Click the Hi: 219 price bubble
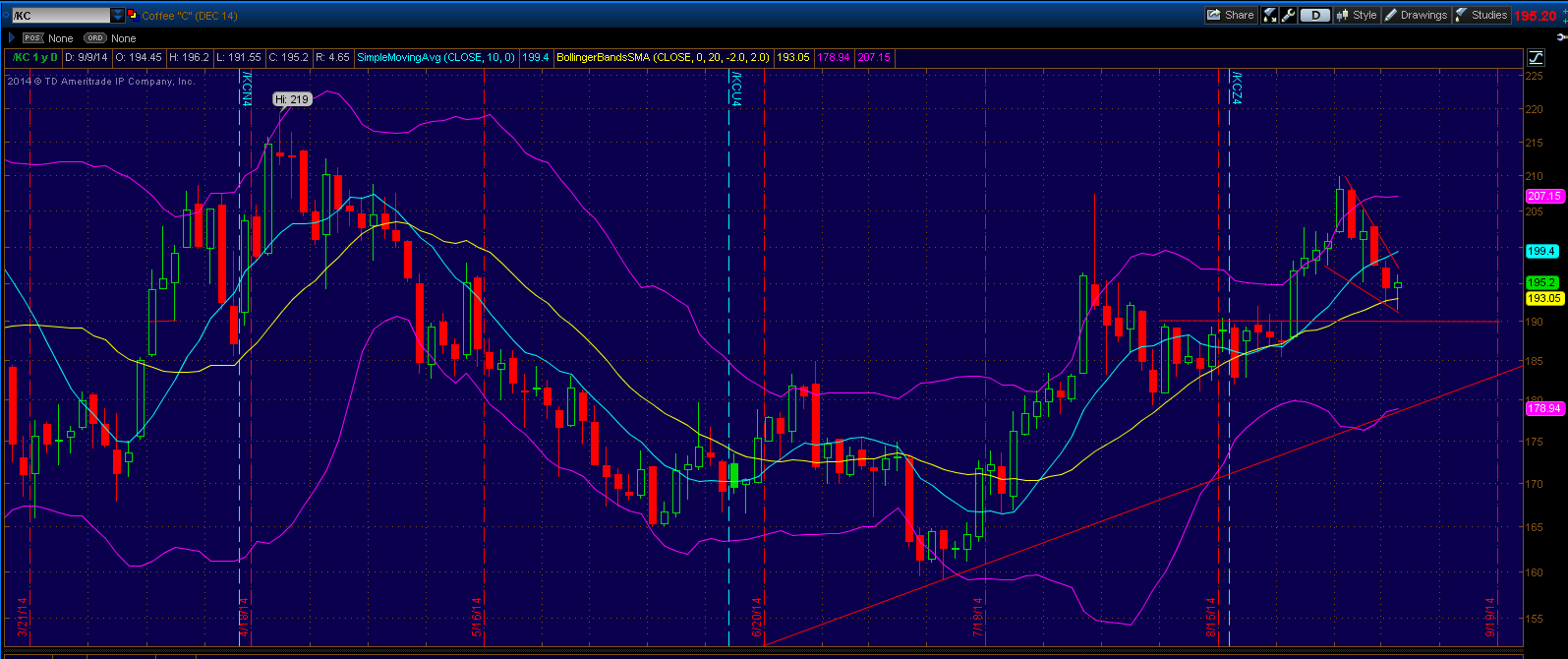 pos(292,99)
